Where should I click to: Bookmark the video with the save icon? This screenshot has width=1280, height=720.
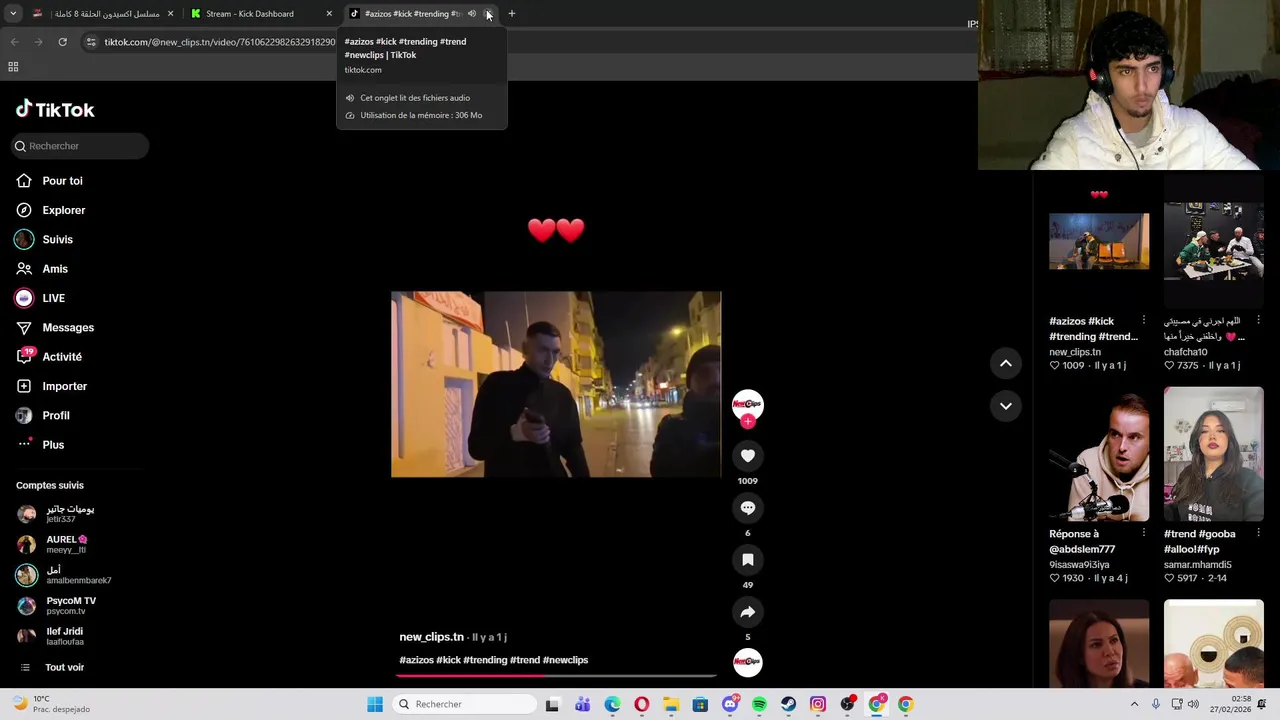[x=747, y=560]
